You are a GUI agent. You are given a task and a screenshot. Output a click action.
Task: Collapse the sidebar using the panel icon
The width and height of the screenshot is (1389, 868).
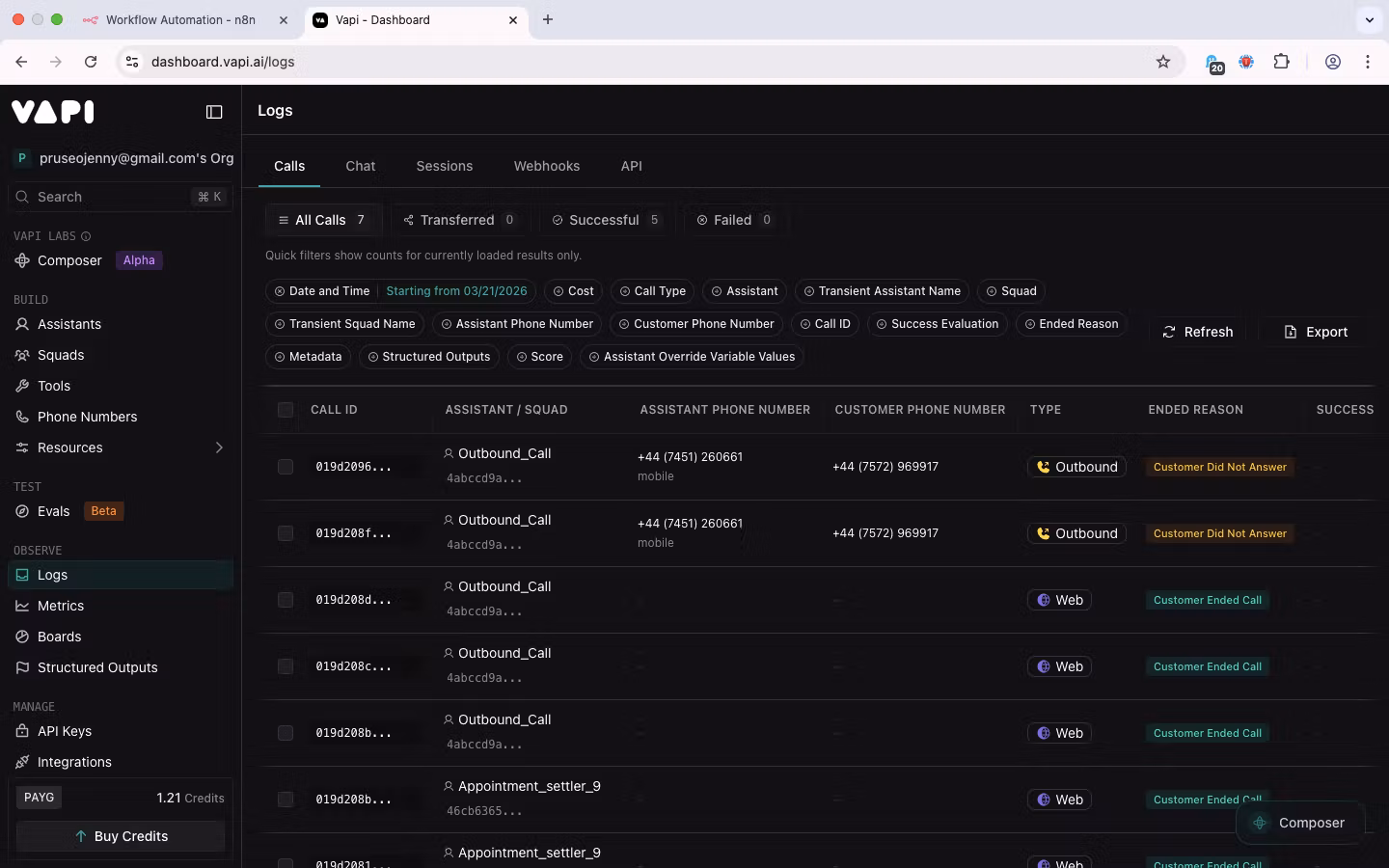click(x=214, y=112)
